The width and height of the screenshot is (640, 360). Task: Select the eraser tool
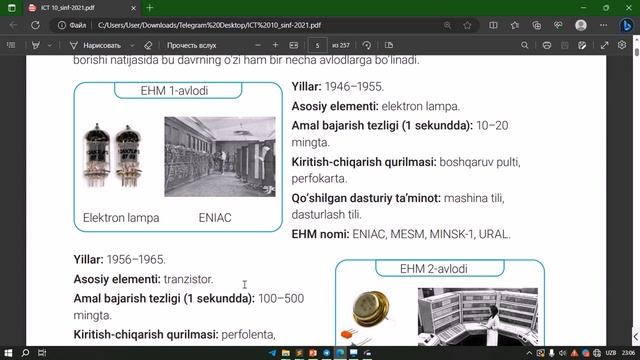(148, 45)
